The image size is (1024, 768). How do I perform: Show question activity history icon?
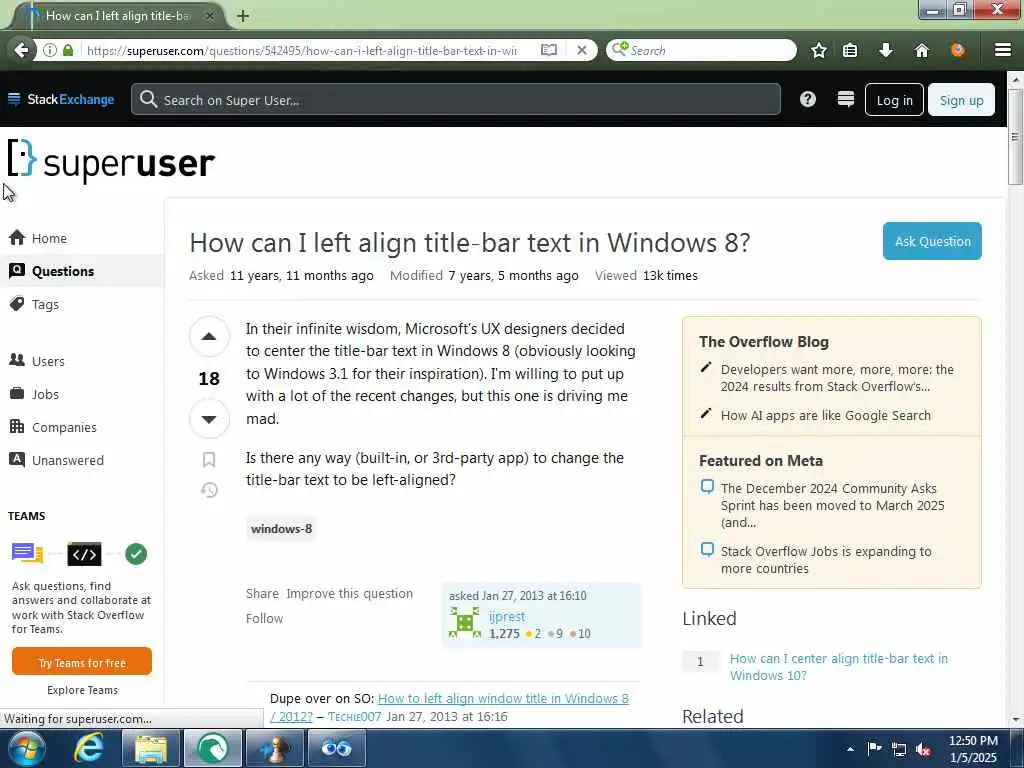click(209, 490)
